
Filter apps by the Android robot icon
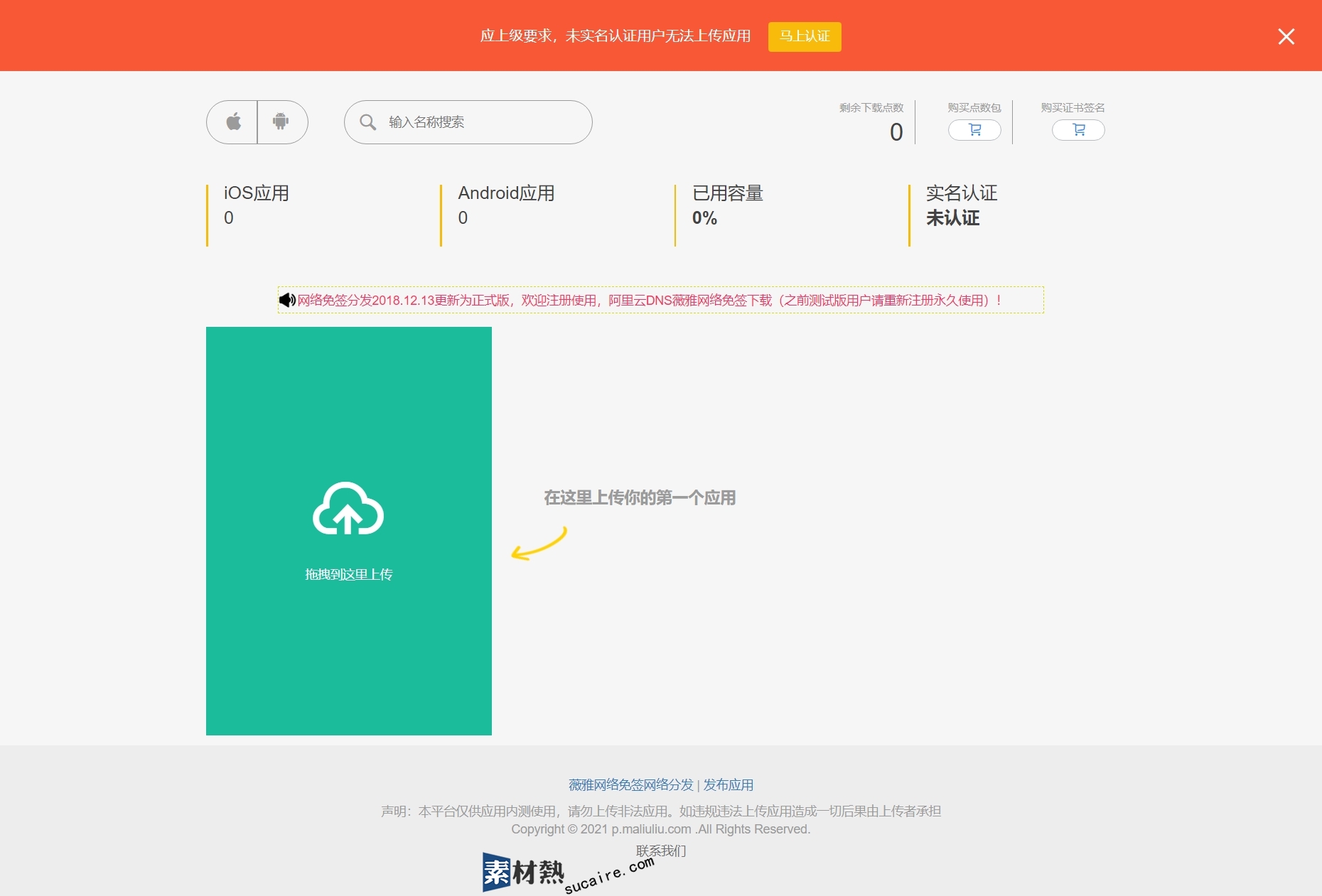pyautogui.click(x=282, y=122)
